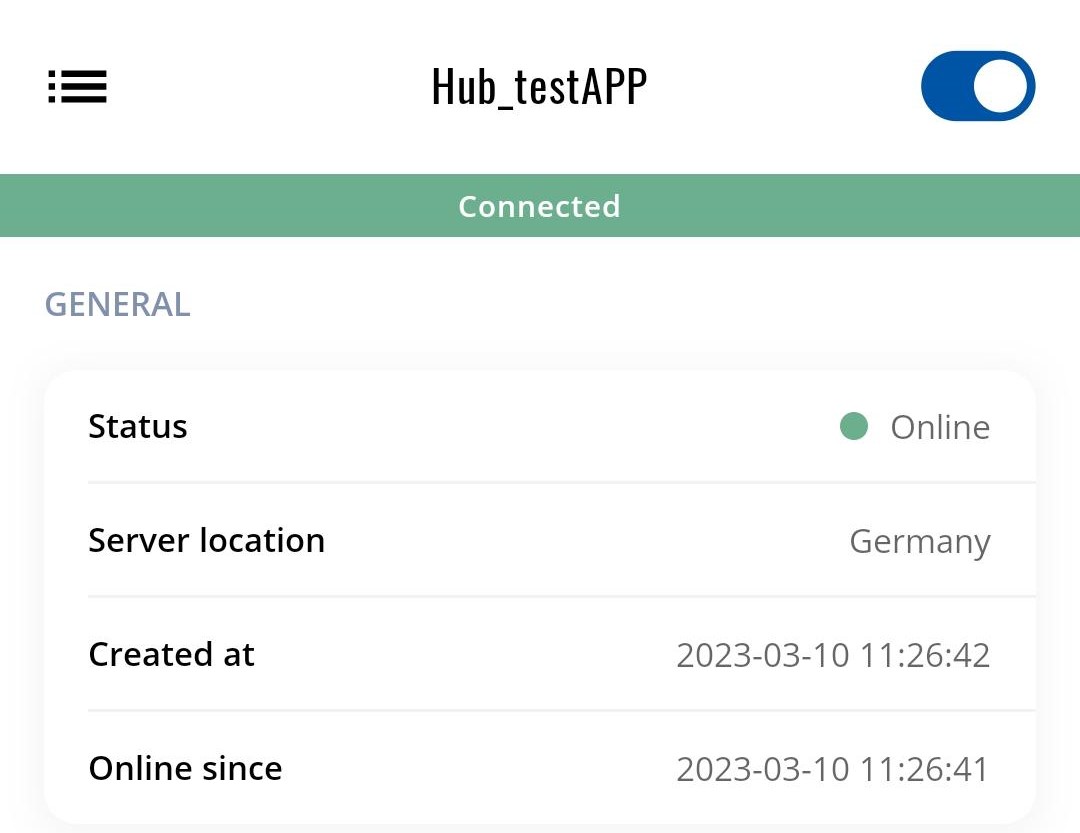Open the hamburger list menu
1080x833 pixels.
tap(77, 87)
